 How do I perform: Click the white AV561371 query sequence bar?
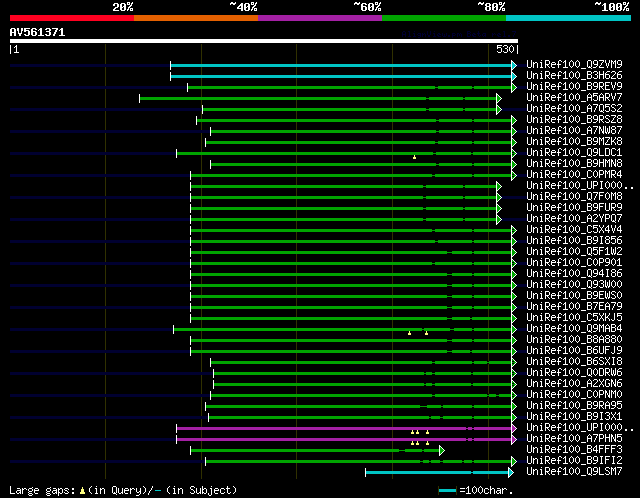[x=264, y=41]
